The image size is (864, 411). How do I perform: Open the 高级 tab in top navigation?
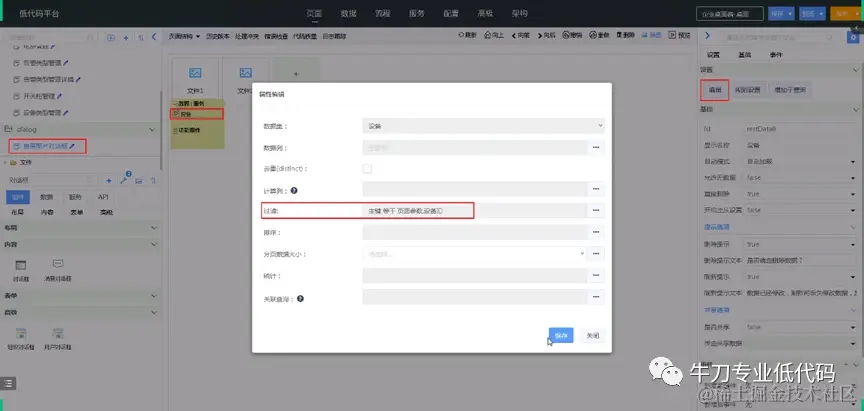tap(485, 14)
